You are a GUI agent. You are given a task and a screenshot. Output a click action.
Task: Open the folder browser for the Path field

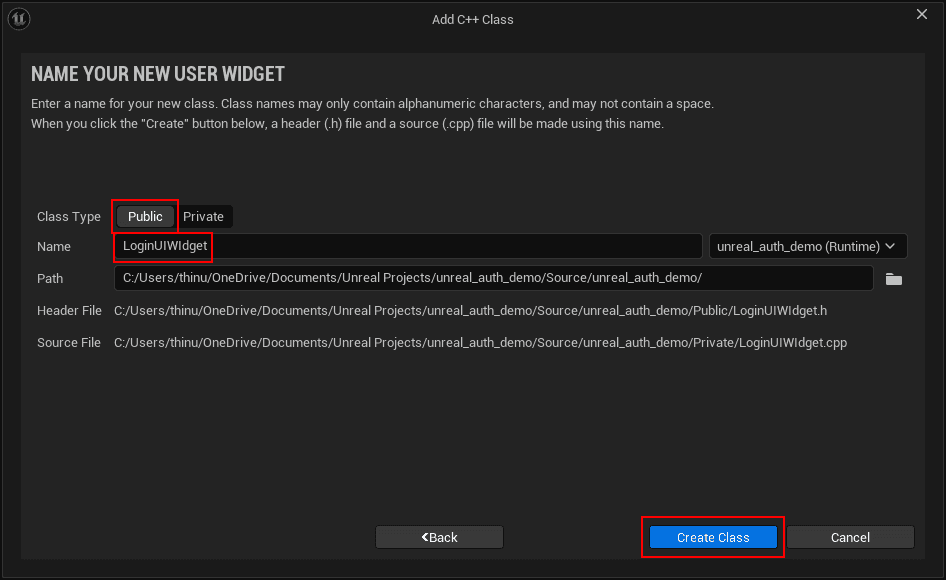coord(893,279)
